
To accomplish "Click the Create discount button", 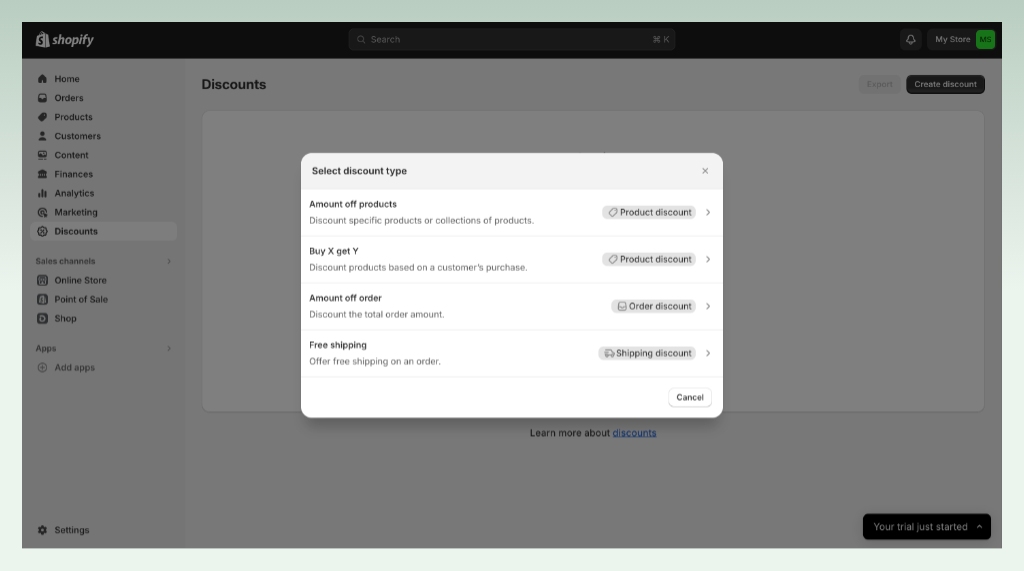I will click(x=945, y=84).
